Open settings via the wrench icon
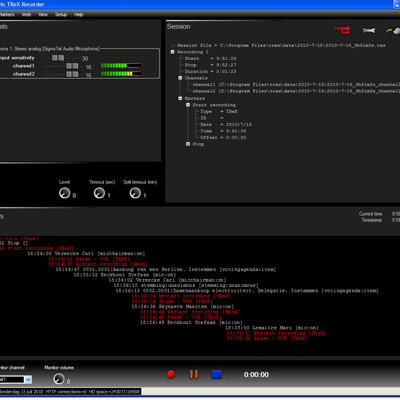Viewport: 400px width, 400px height. coord(369,31)
